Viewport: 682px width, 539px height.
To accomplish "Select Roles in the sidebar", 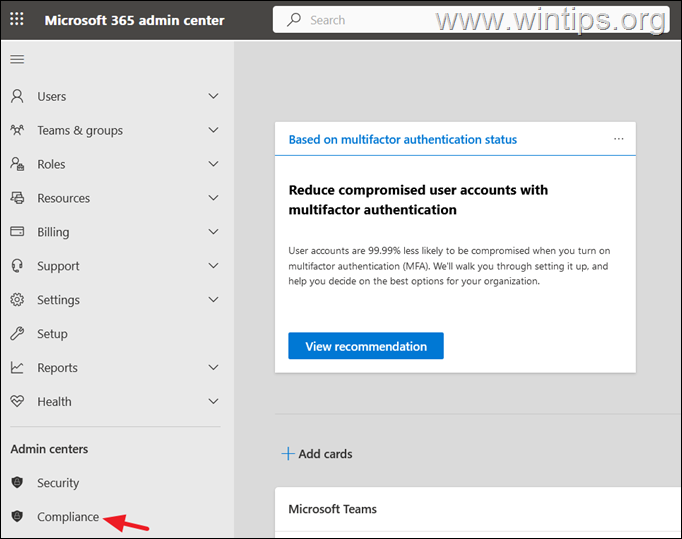I will tap(51, 164).
